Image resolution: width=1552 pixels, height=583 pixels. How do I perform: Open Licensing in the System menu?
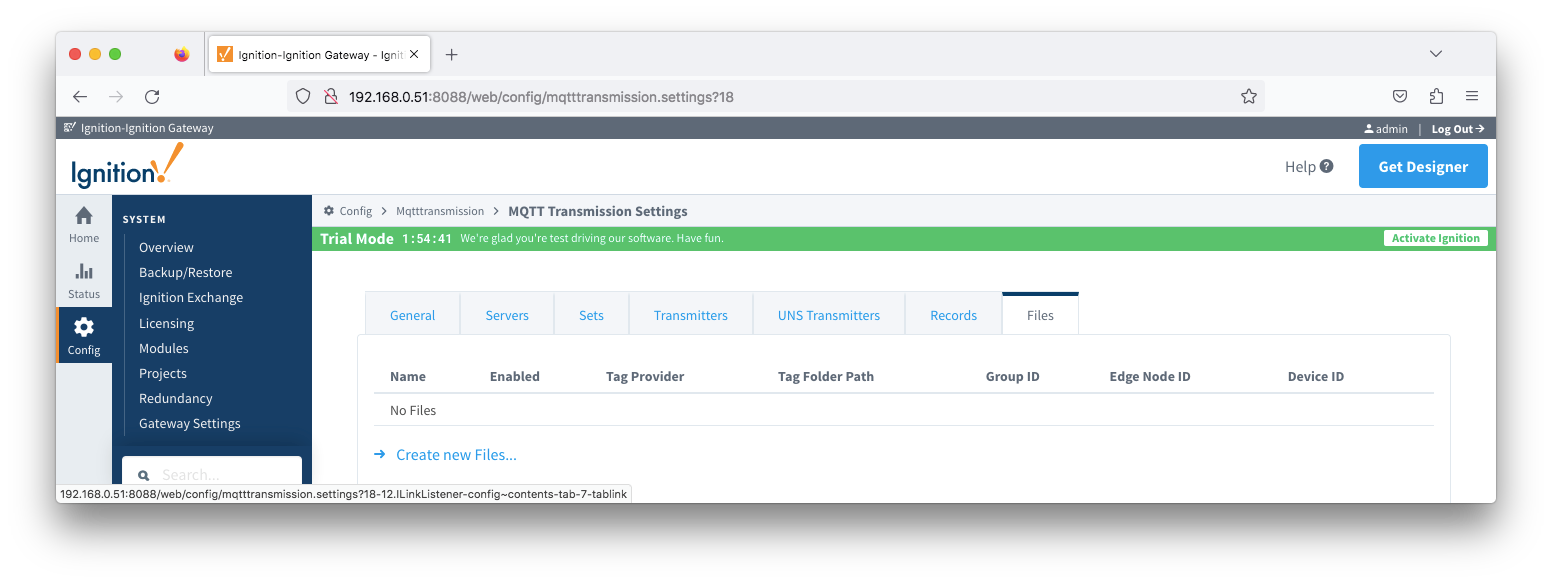click(x=166, y=323)
